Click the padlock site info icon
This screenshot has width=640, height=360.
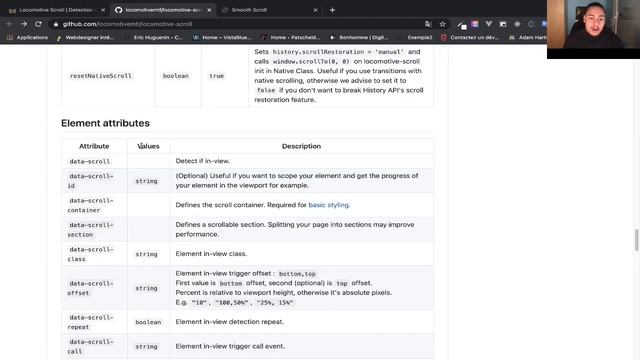coord(56,24)
